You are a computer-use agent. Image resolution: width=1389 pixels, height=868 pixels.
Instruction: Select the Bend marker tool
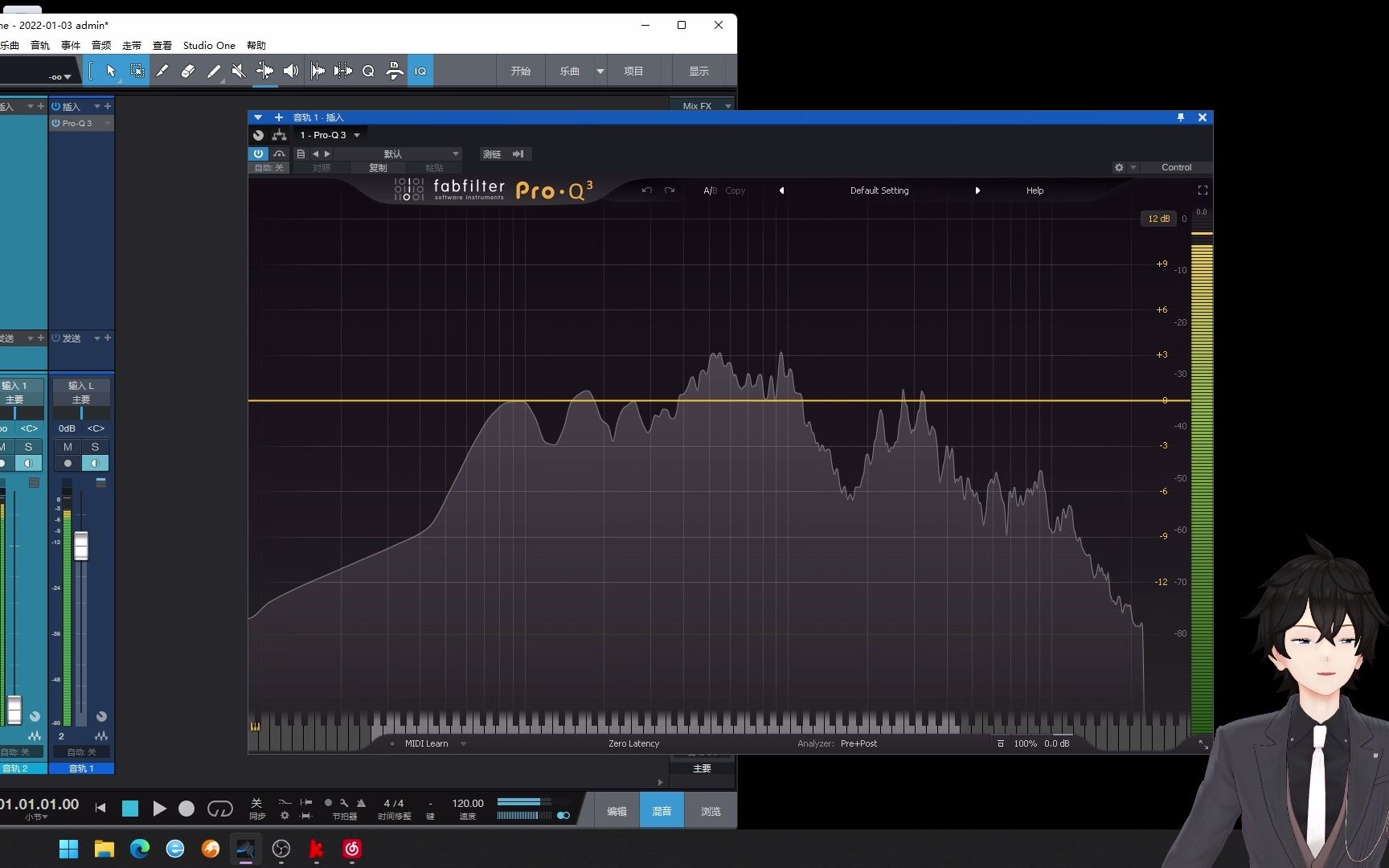(x=264, y=71)
